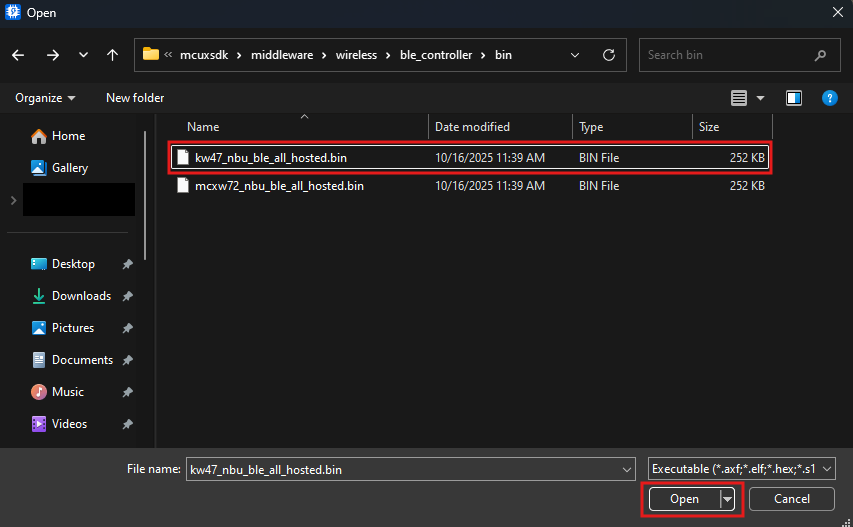Screen dimensions: 853x527
Task: Expand the file type filter dropdown
Action: (x=741, y=469)
